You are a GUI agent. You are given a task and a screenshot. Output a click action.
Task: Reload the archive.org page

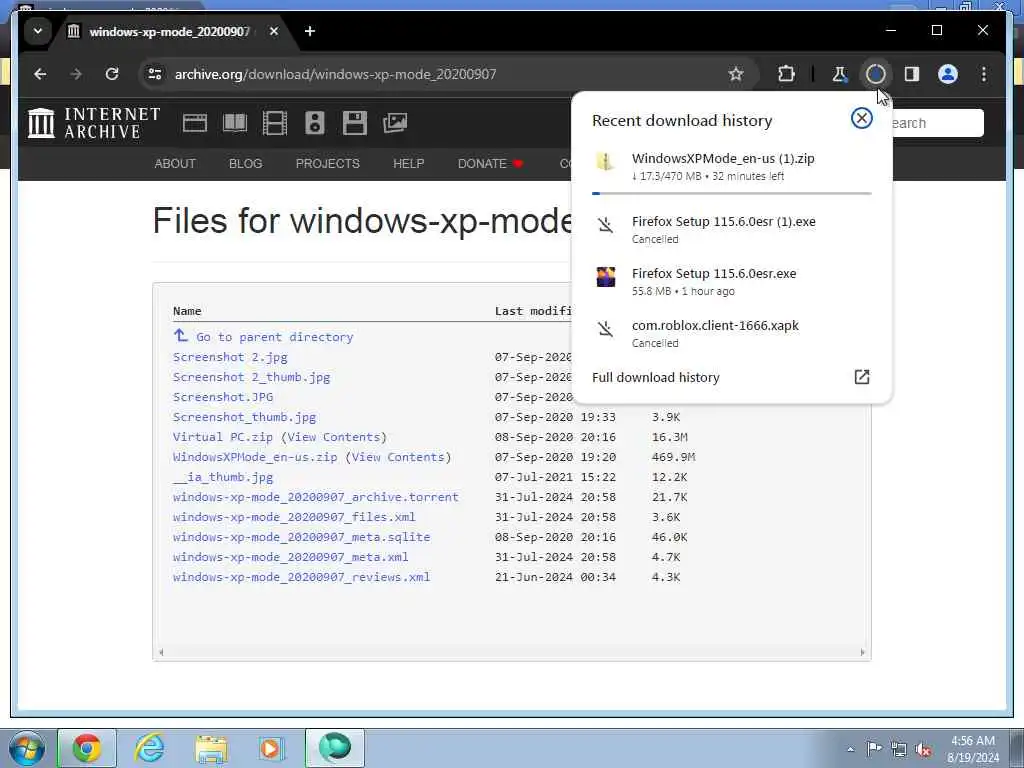click(112, 74)
